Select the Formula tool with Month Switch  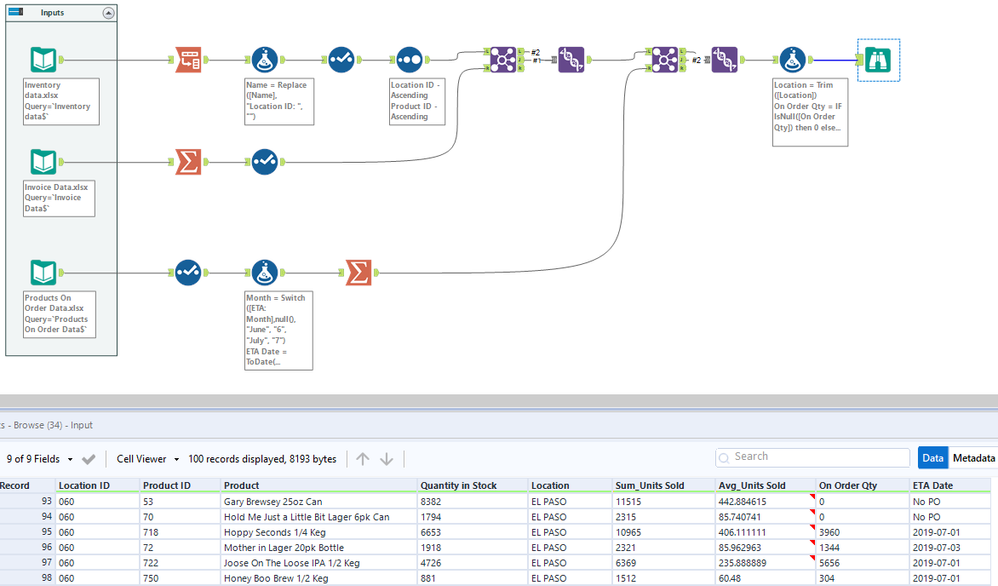[x=265, y=273]
